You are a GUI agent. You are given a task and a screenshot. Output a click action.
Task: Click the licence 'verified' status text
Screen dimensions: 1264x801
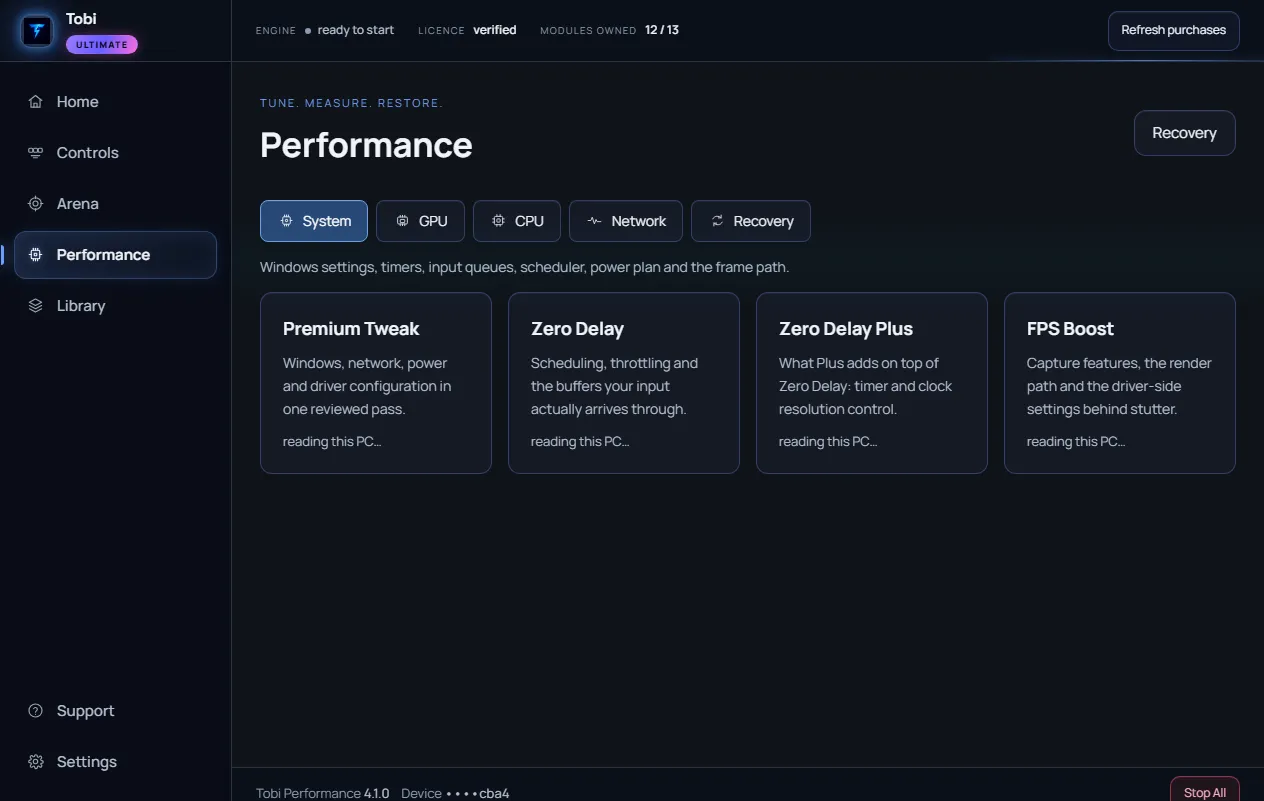pyautogui.click(x=495, y=30)
